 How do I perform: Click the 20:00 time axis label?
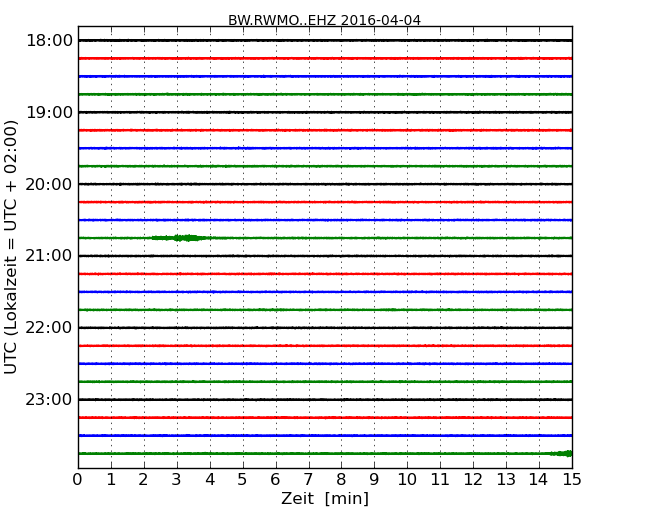[x=49, y=184]
